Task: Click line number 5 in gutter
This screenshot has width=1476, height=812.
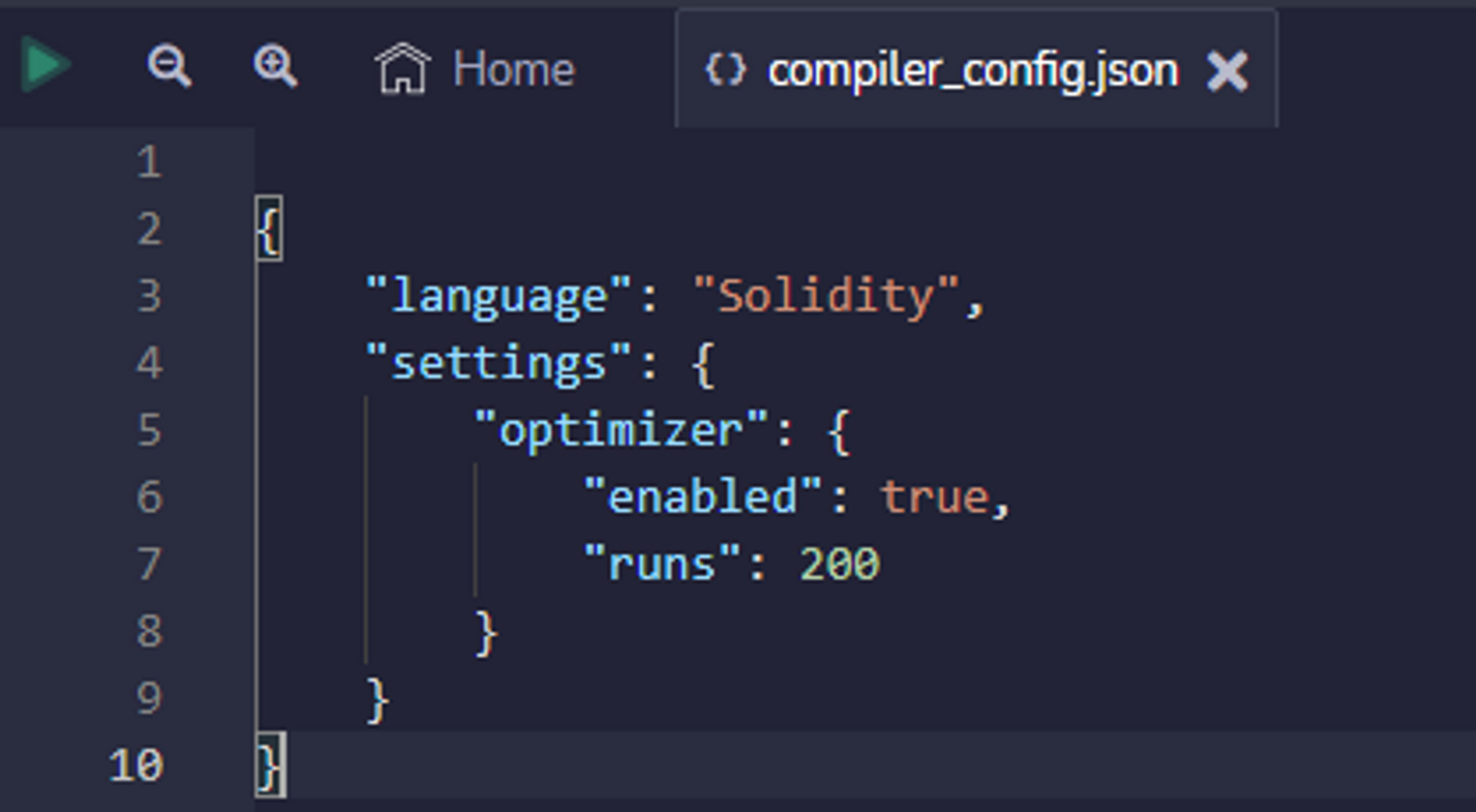Action: coord(149,430)
